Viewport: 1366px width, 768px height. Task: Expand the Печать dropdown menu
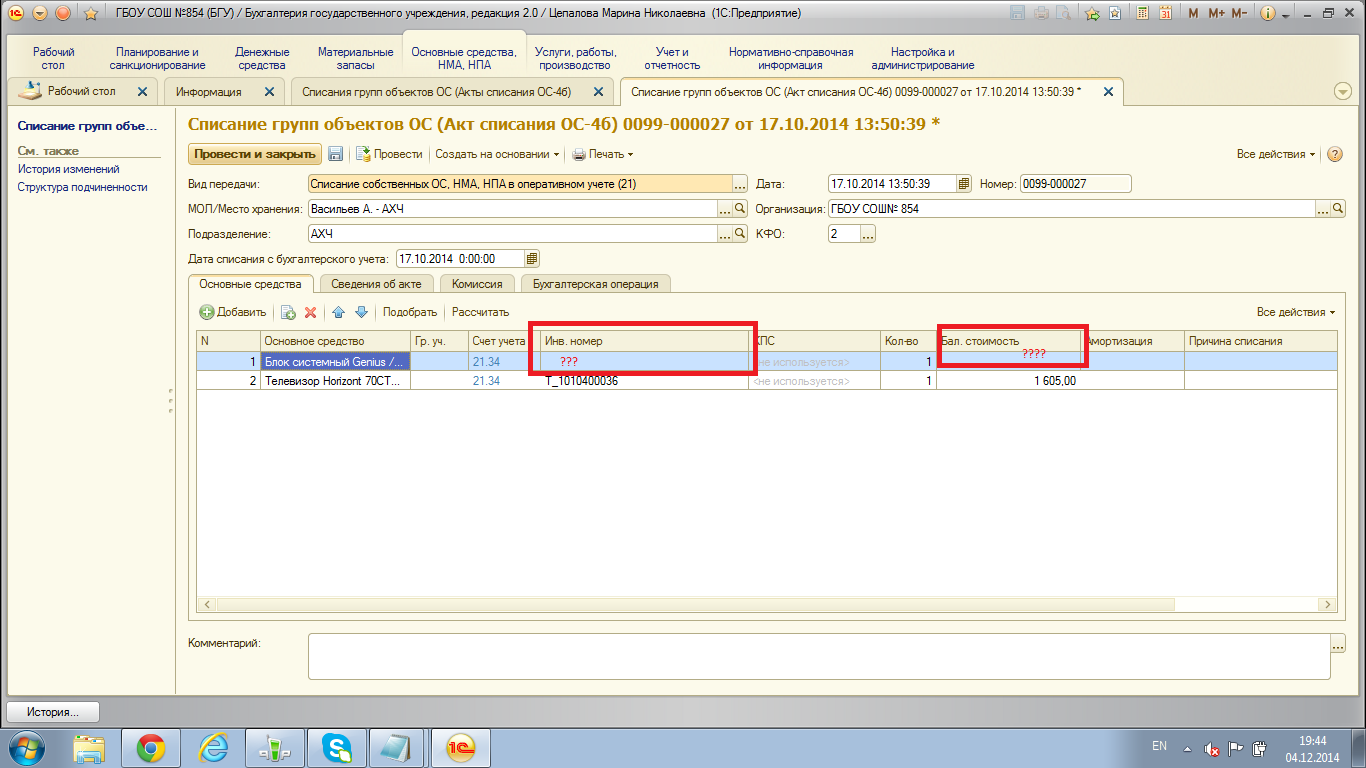[x=603, y=154]
